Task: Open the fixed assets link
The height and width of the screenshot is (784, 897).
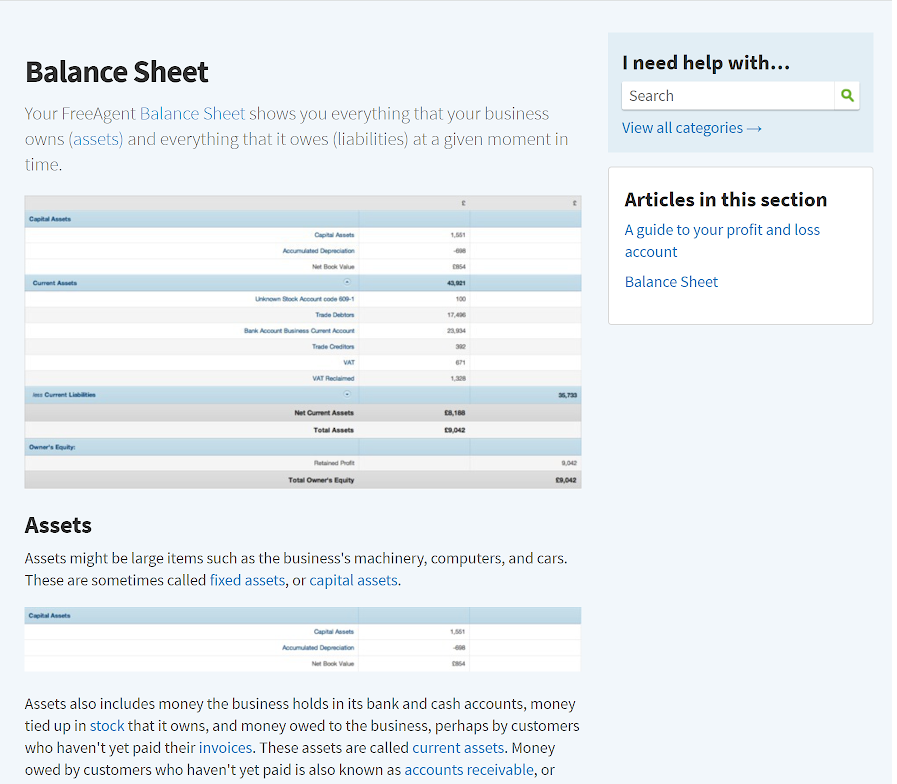Action: pos(247,580)
